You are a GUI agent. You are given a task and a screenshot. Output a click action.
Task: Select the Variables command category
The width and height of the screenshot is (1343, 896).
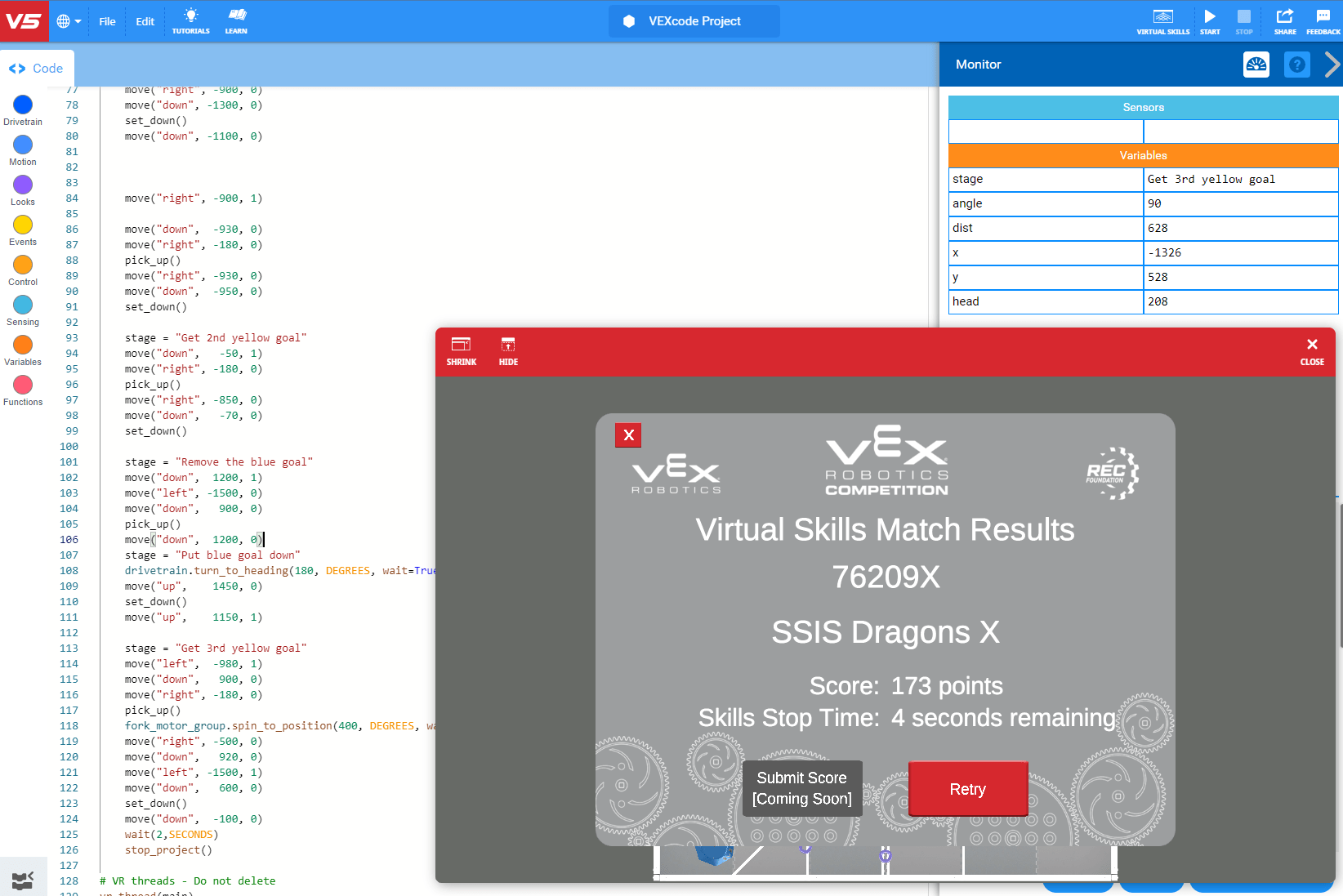click(x=23, y=350)
